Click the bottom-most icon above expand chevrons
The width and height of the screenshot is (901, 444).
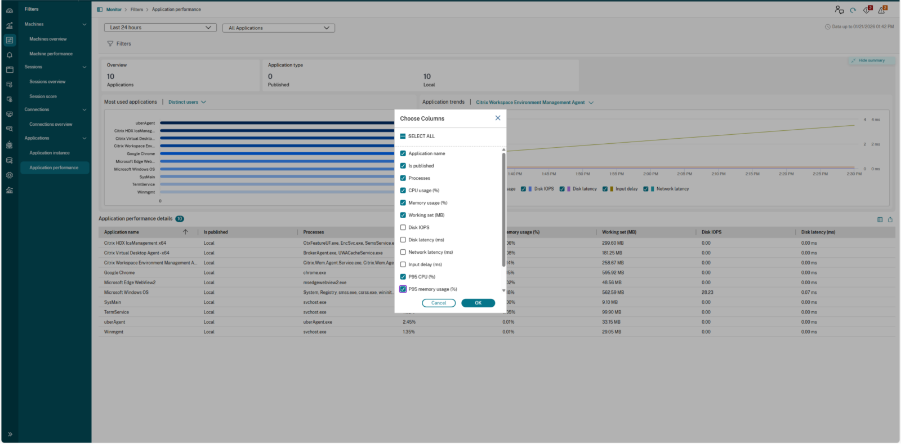[9, 190]
